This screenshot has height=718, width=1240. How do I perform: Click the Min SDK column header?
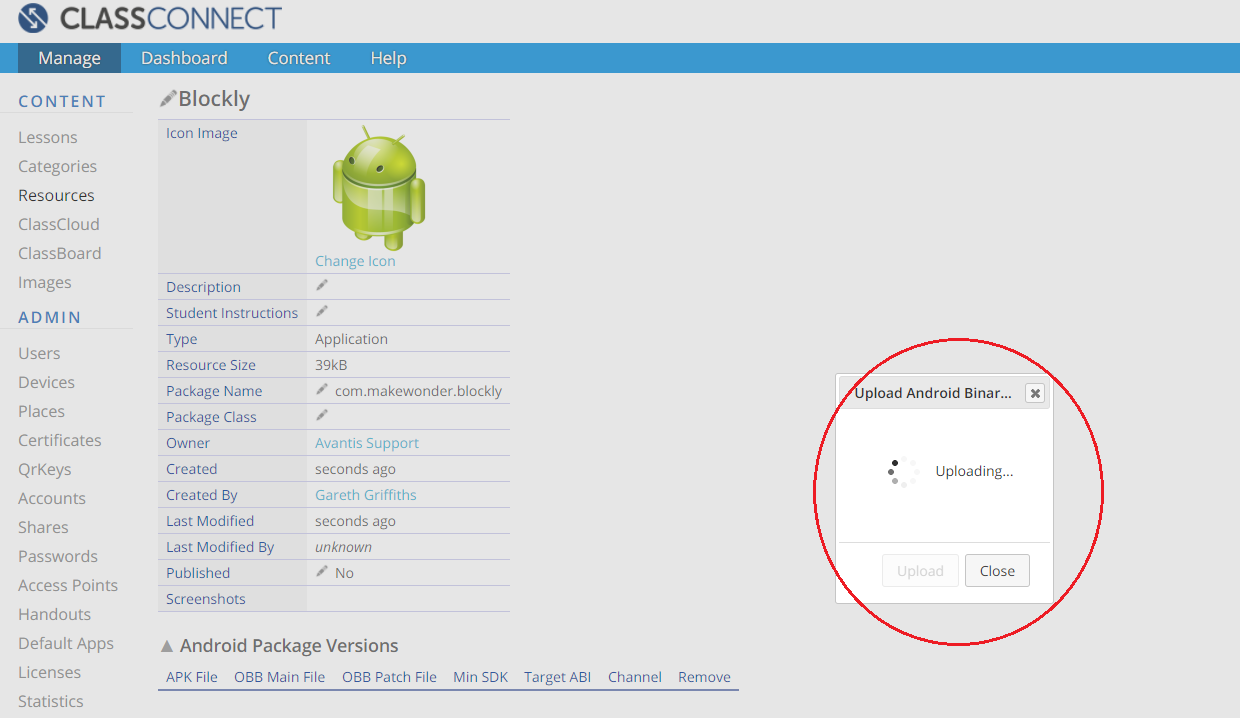pyautogui.click(x=481, y=677)
